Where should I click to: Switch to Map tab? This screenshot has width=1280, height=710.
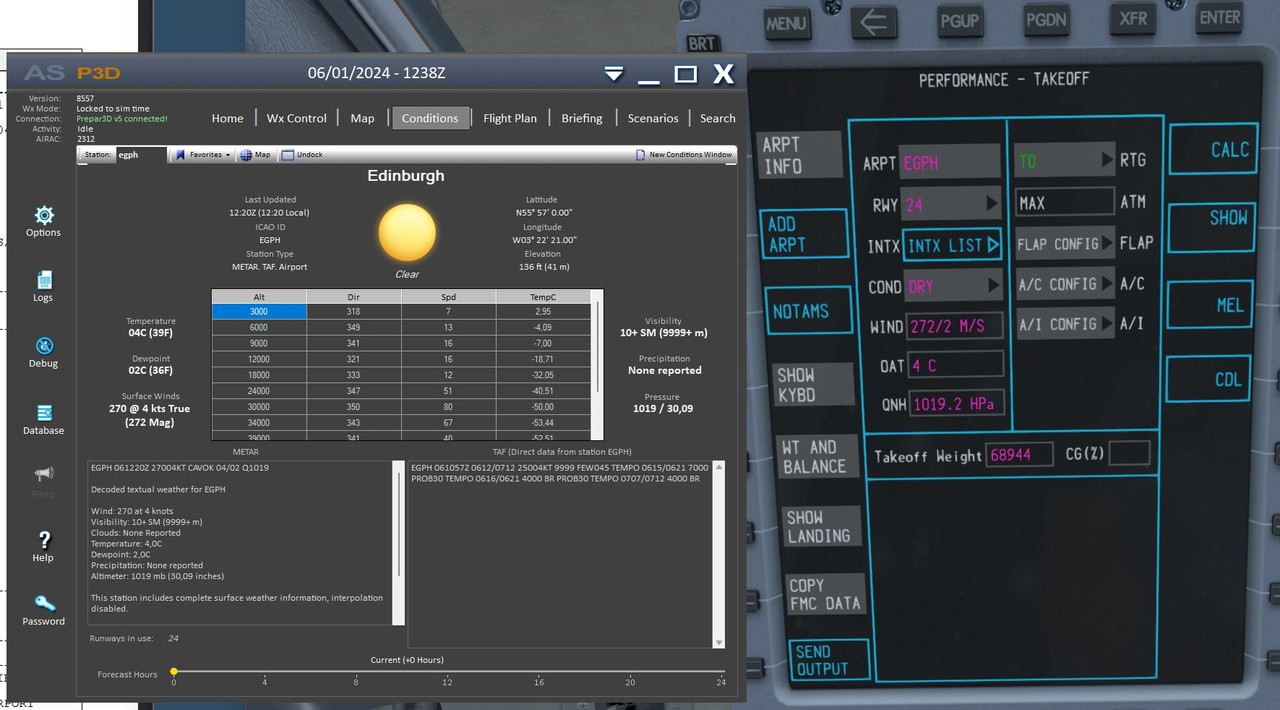(x=362, y=118)
